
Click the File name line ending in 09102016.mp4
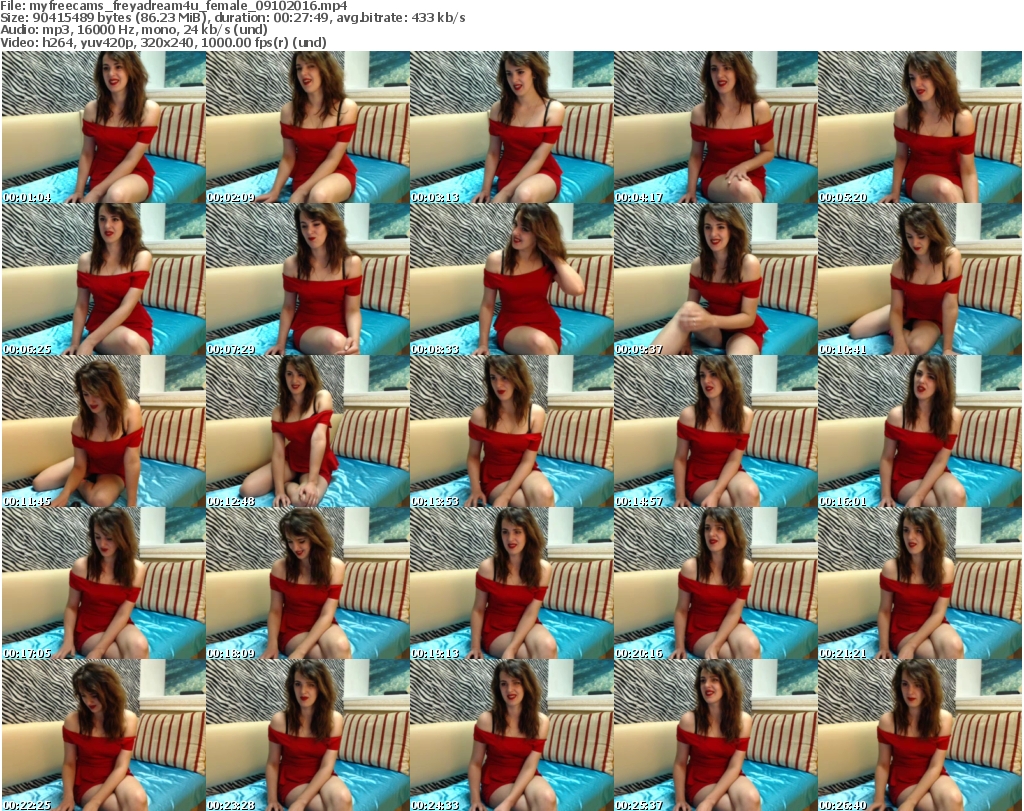click(x=174, y=6)
